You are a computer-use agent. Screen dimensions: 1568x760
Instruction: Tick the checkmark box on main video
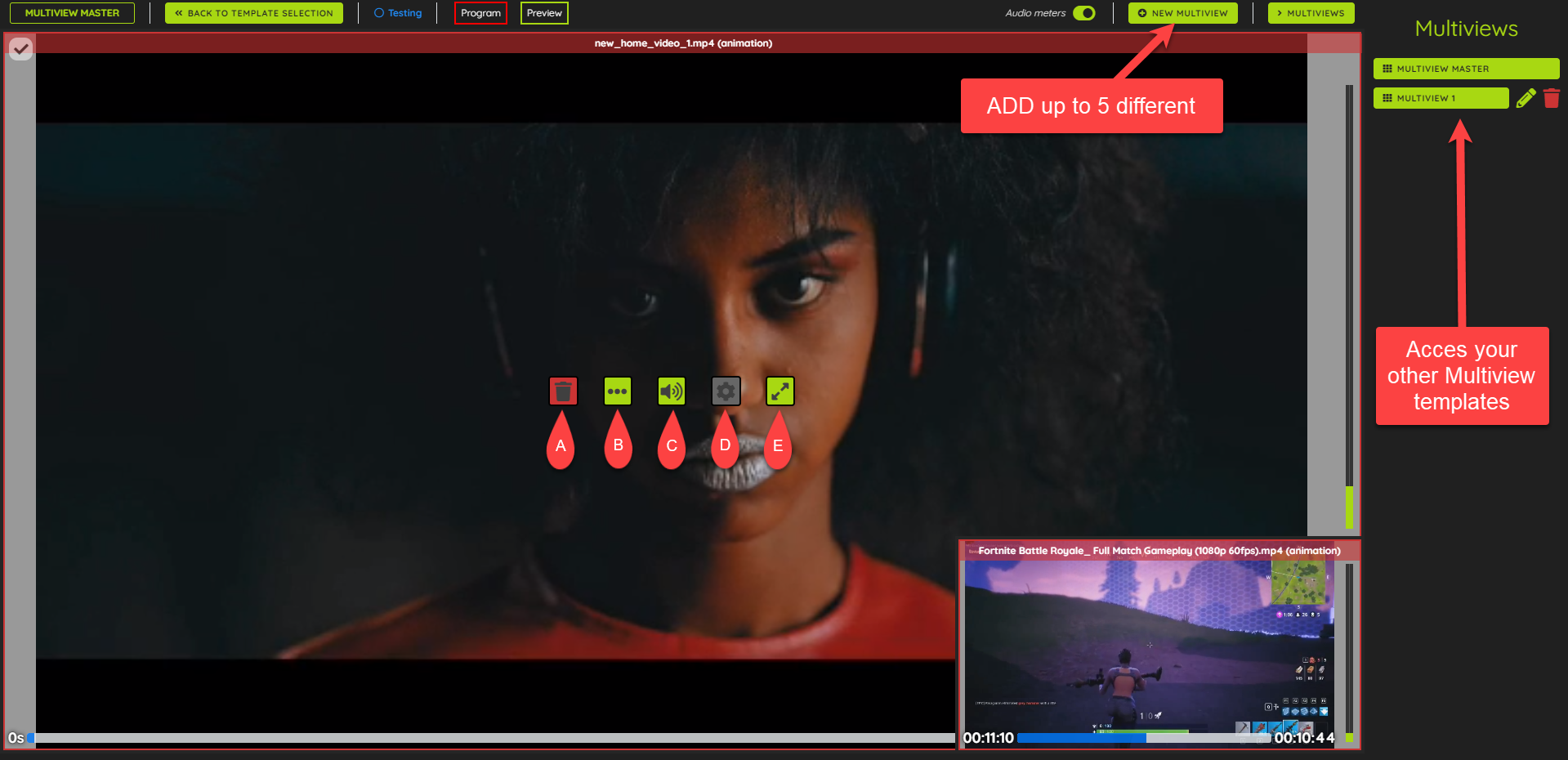[x=20, y=49]
